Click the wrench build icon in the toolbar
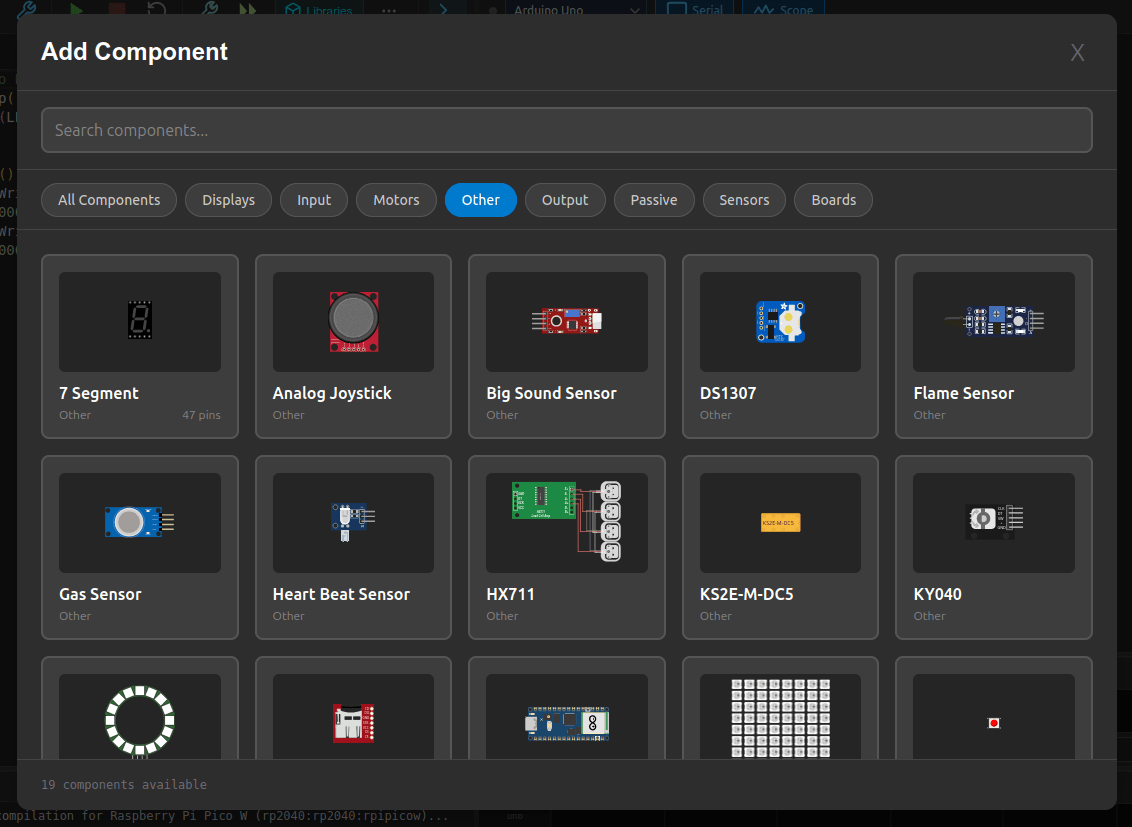This screenshot has height=827, width=1132. [x=208, y=9]
